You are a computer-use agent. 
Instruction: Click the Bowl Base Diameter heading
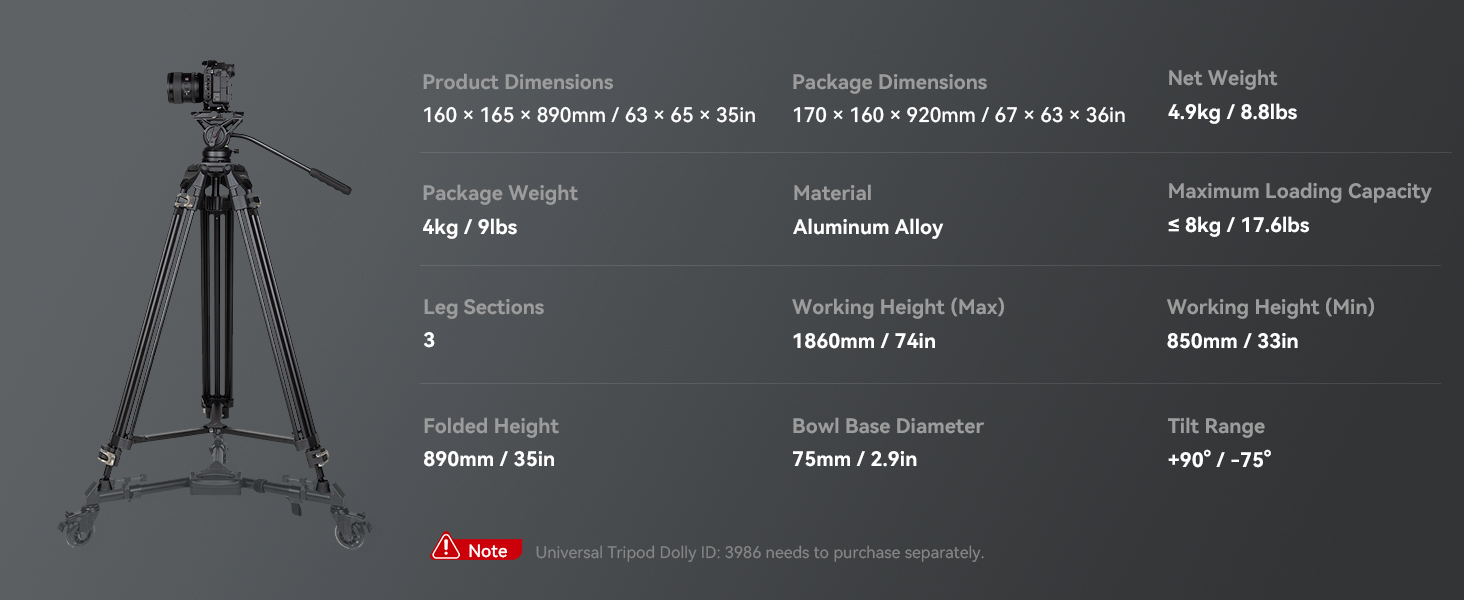pos(887,426)
